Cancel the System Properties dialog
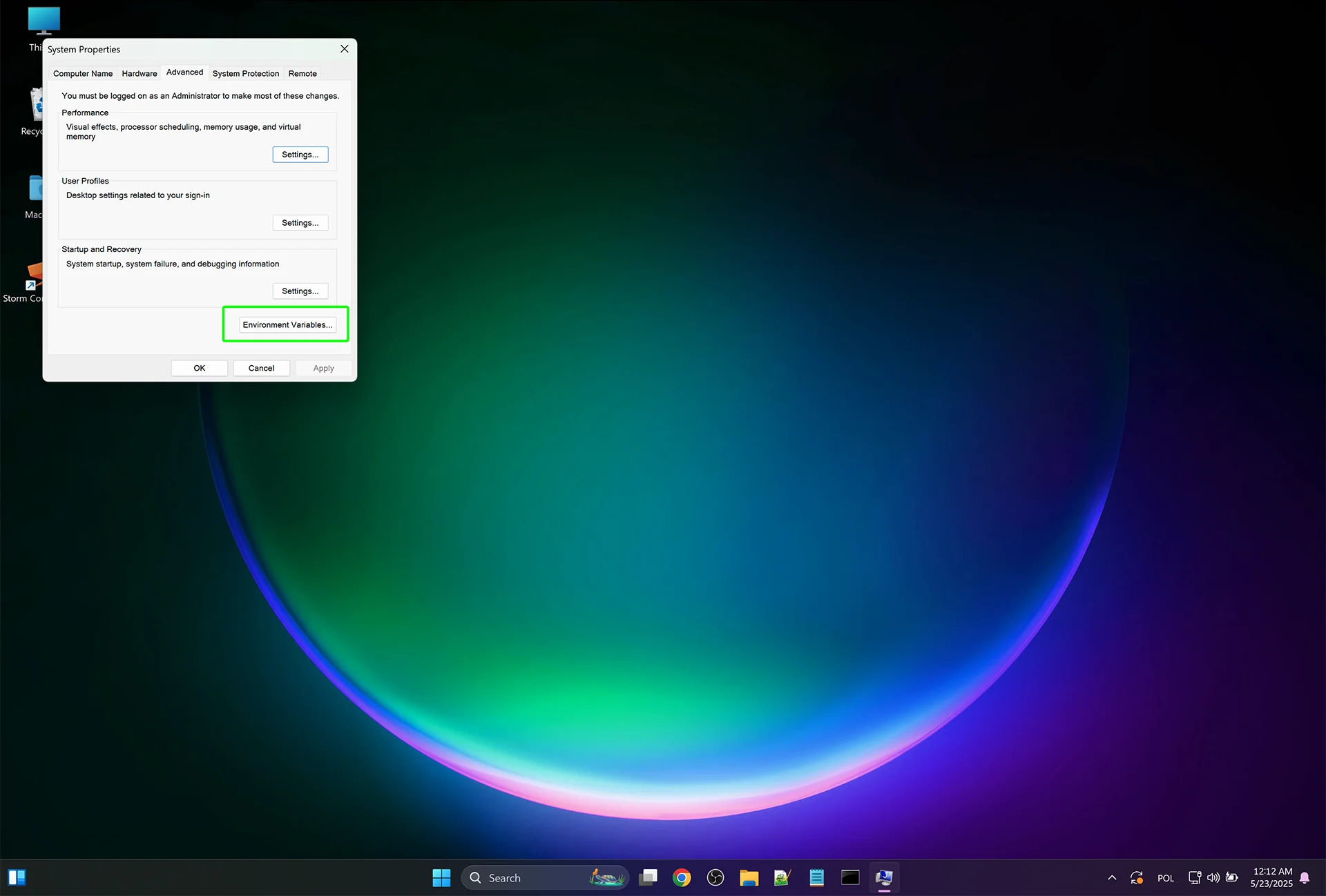Screen dimensions: 1326x896 [x=261, y=368]
